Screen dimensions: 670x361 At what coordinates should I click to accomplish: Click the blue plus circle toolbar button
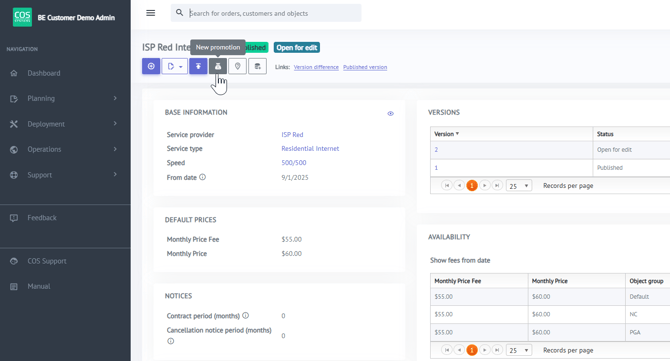coord(151,66)
